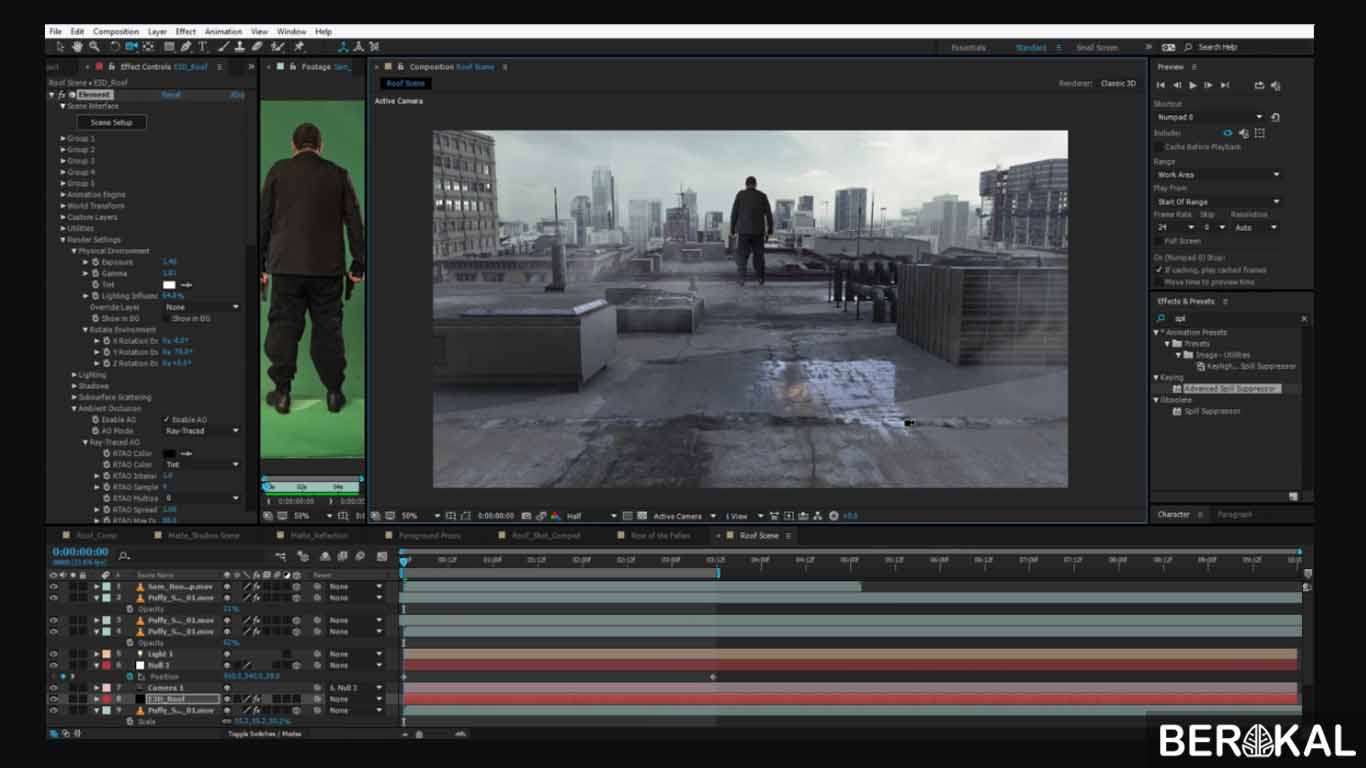Select the Hand tool in the toolbar
Image resolution: width=1366 pixels, height=768 pixels.
[77, 47]
